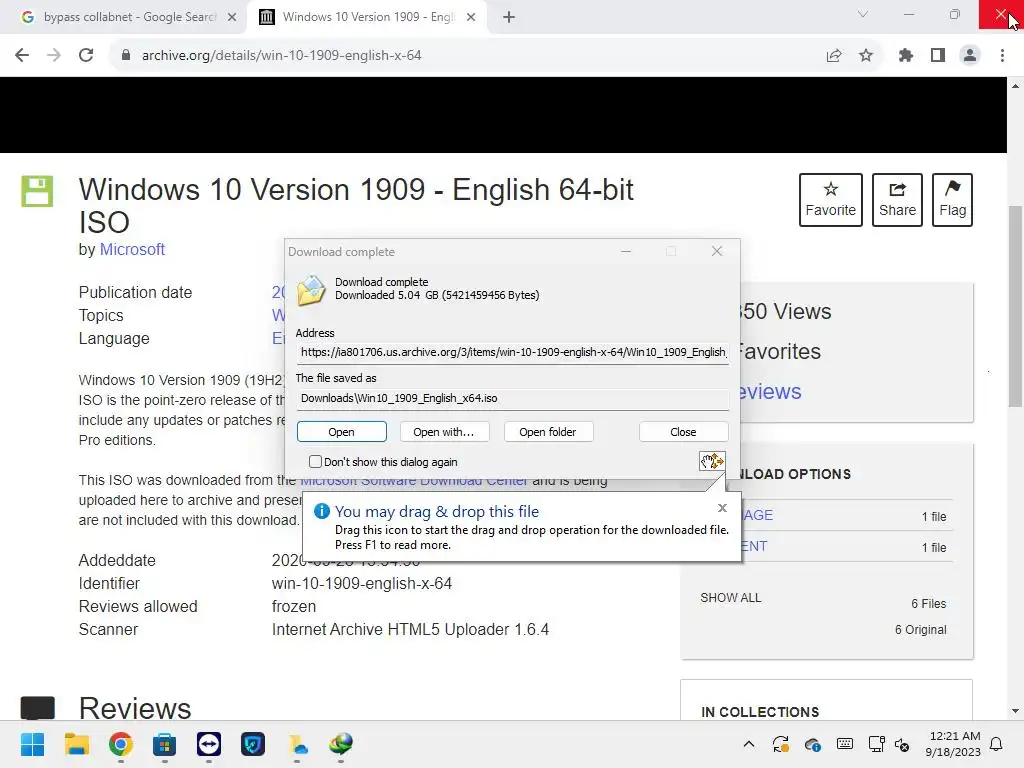Open TeamViewer from the taskbar
This screenshot has width=1024, height=768.
coord(209,744)
